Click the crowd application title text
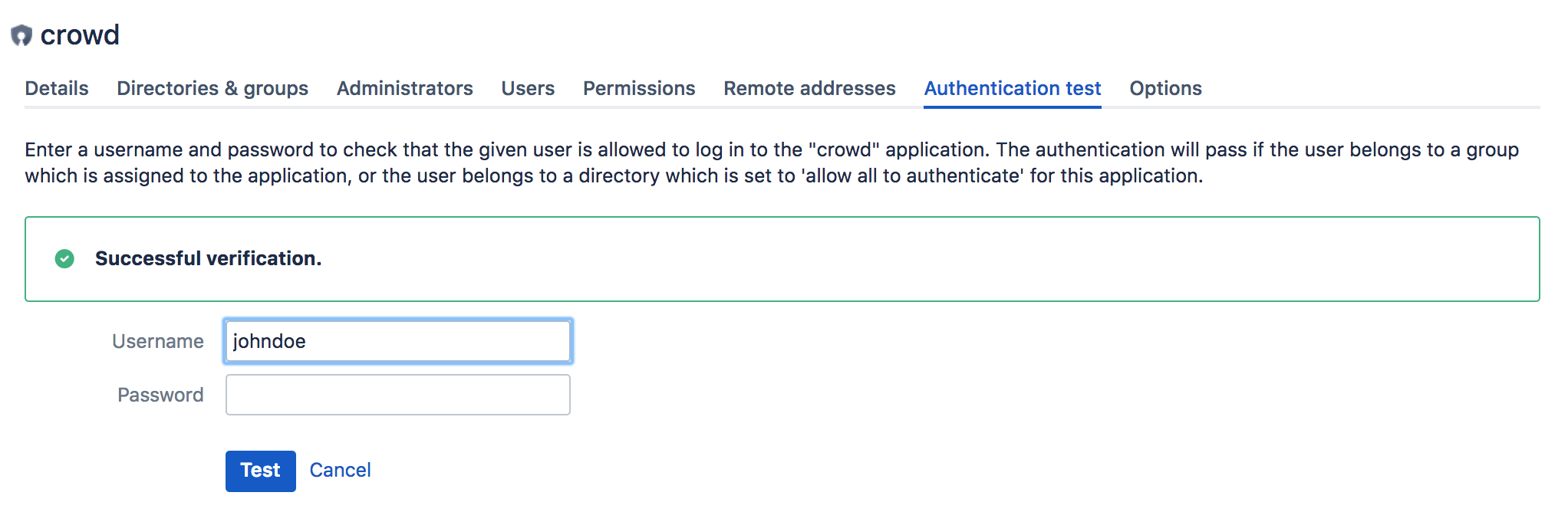This screenshot has width=1568, height=512. pyautogui.click(x=80, y=35)
